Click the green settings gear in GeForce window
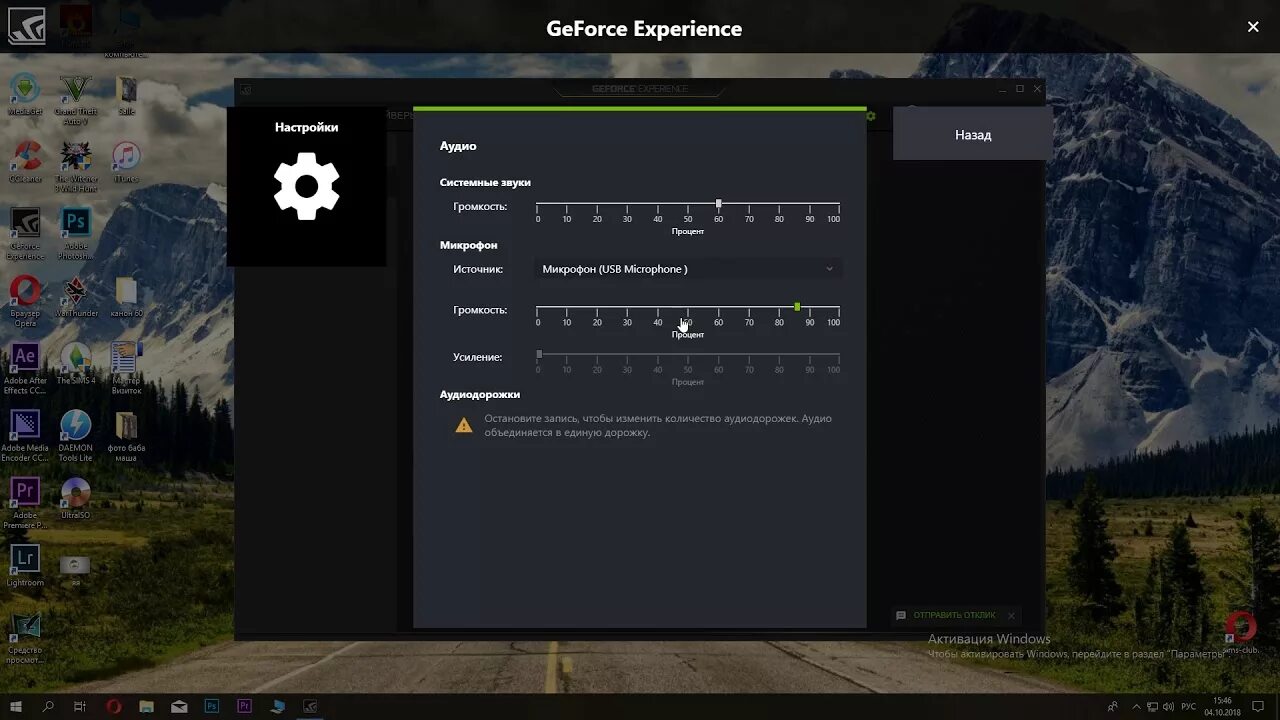1280x720 pixels. point(871,116)
